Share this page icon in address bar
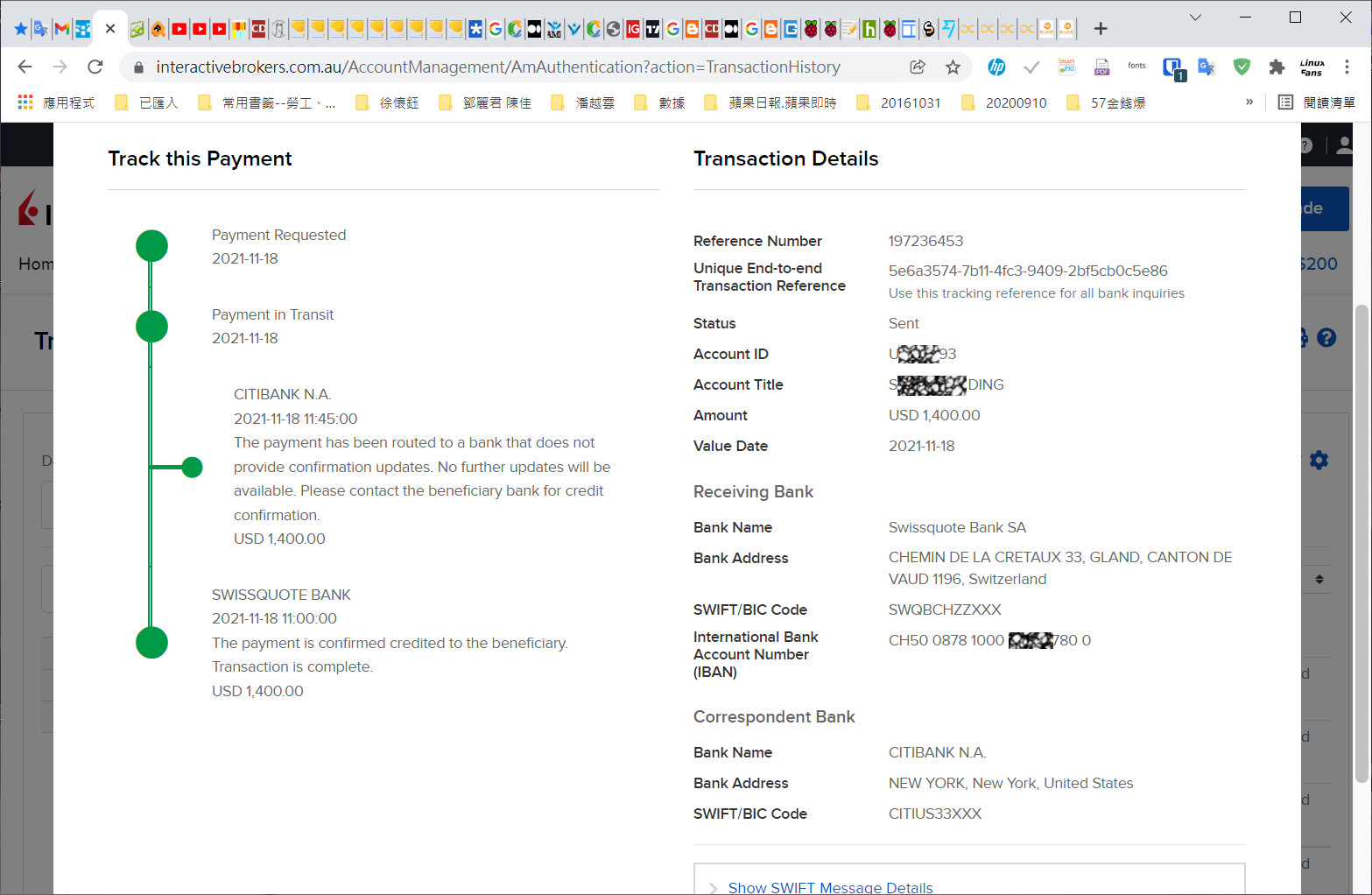 tap(918, 67)
